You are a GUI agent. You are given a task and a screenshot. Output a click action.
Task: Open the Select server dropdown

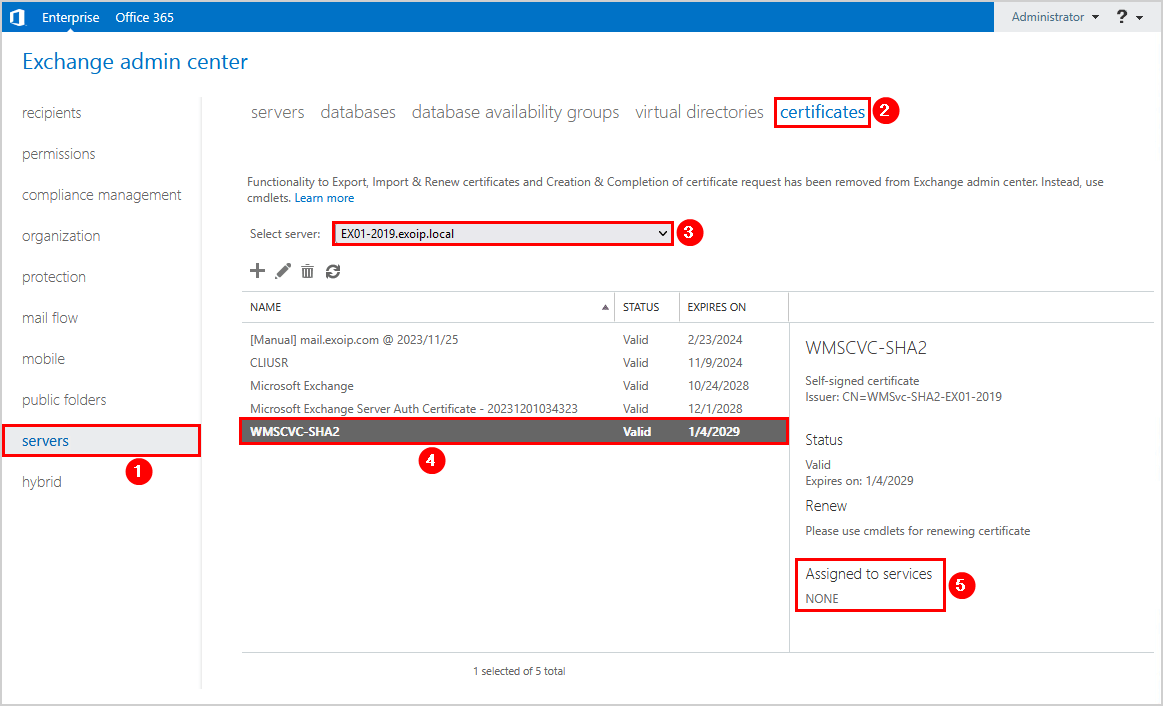click(503, 234)
